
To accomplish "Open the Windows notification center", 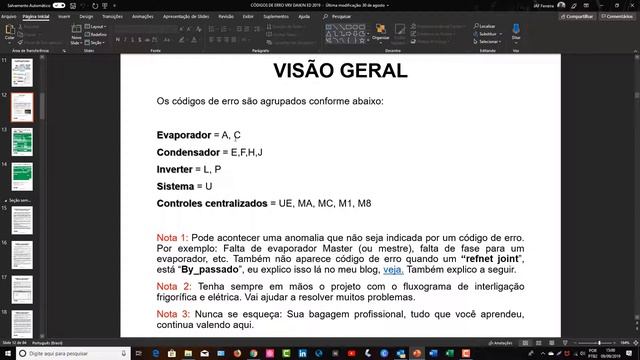I will (629, 353).
